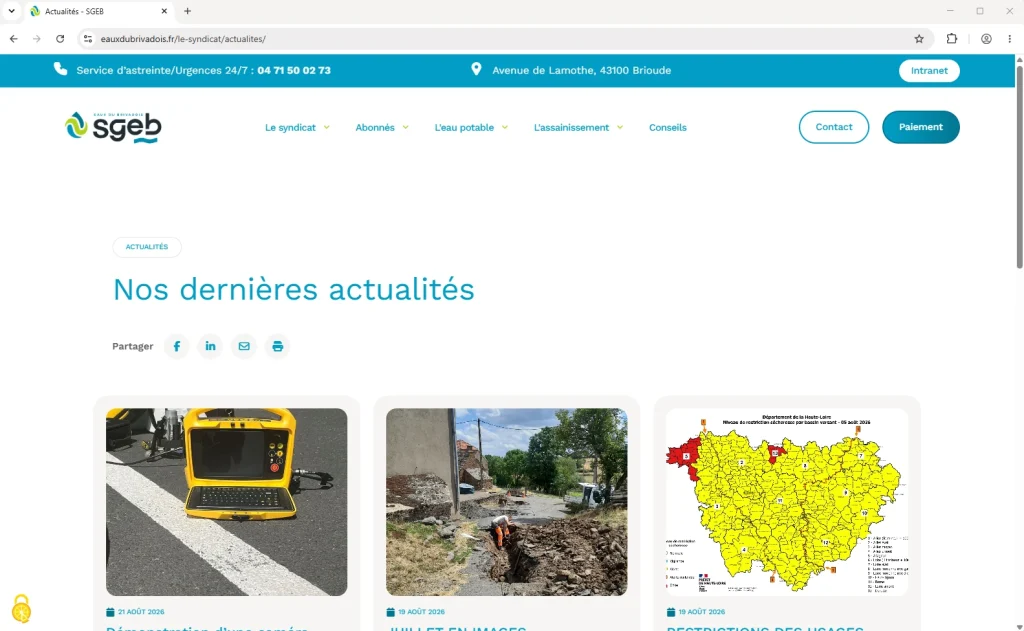Click the print page icon
This screenshot has width=1024, height=631.
coord(278,346)
